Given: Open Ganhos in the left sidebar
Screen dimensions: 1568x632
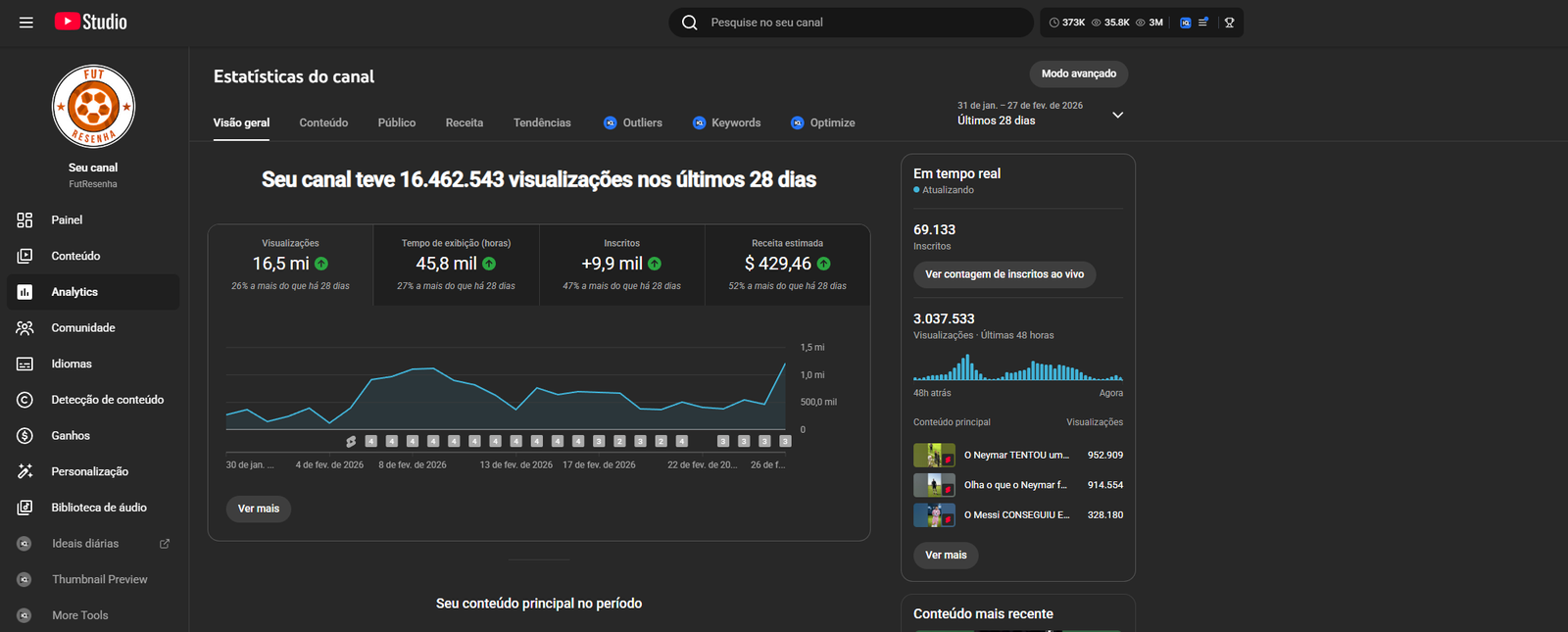Looking at the screenshot, I should [x=70, y=436].
